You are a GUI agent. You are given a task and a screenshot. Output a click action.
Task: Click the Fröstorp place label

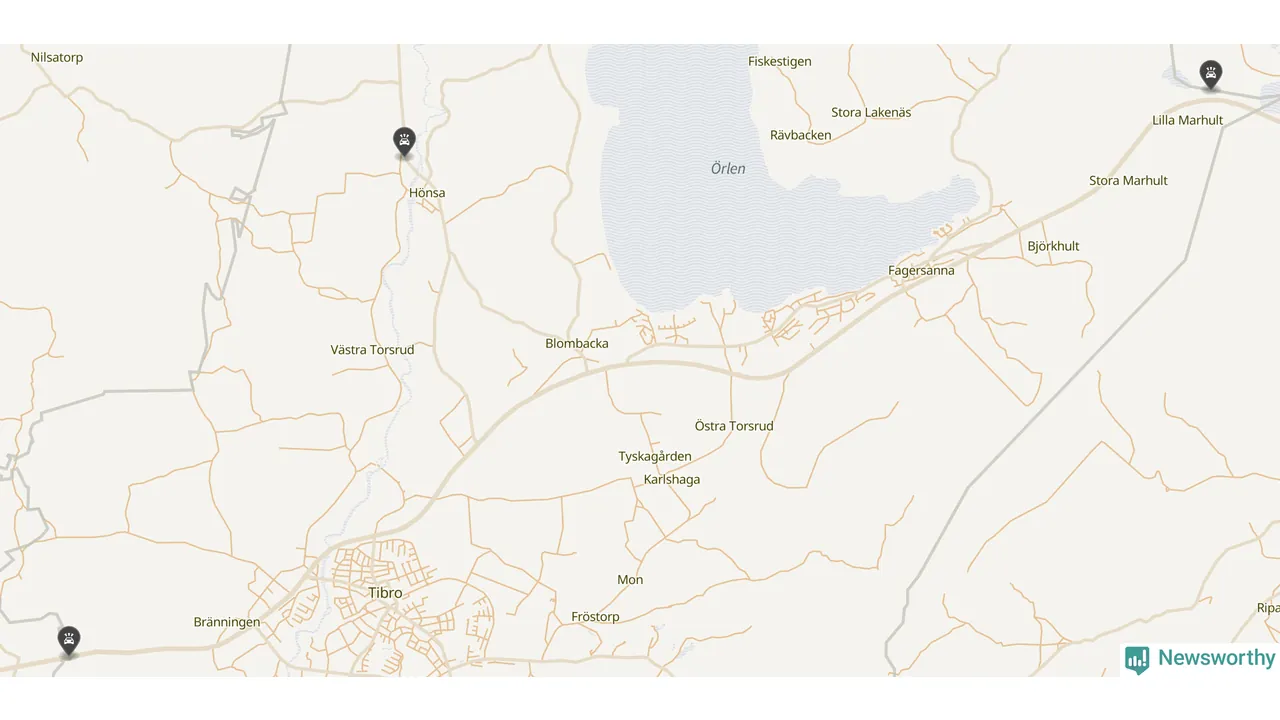tap(595, 617)
